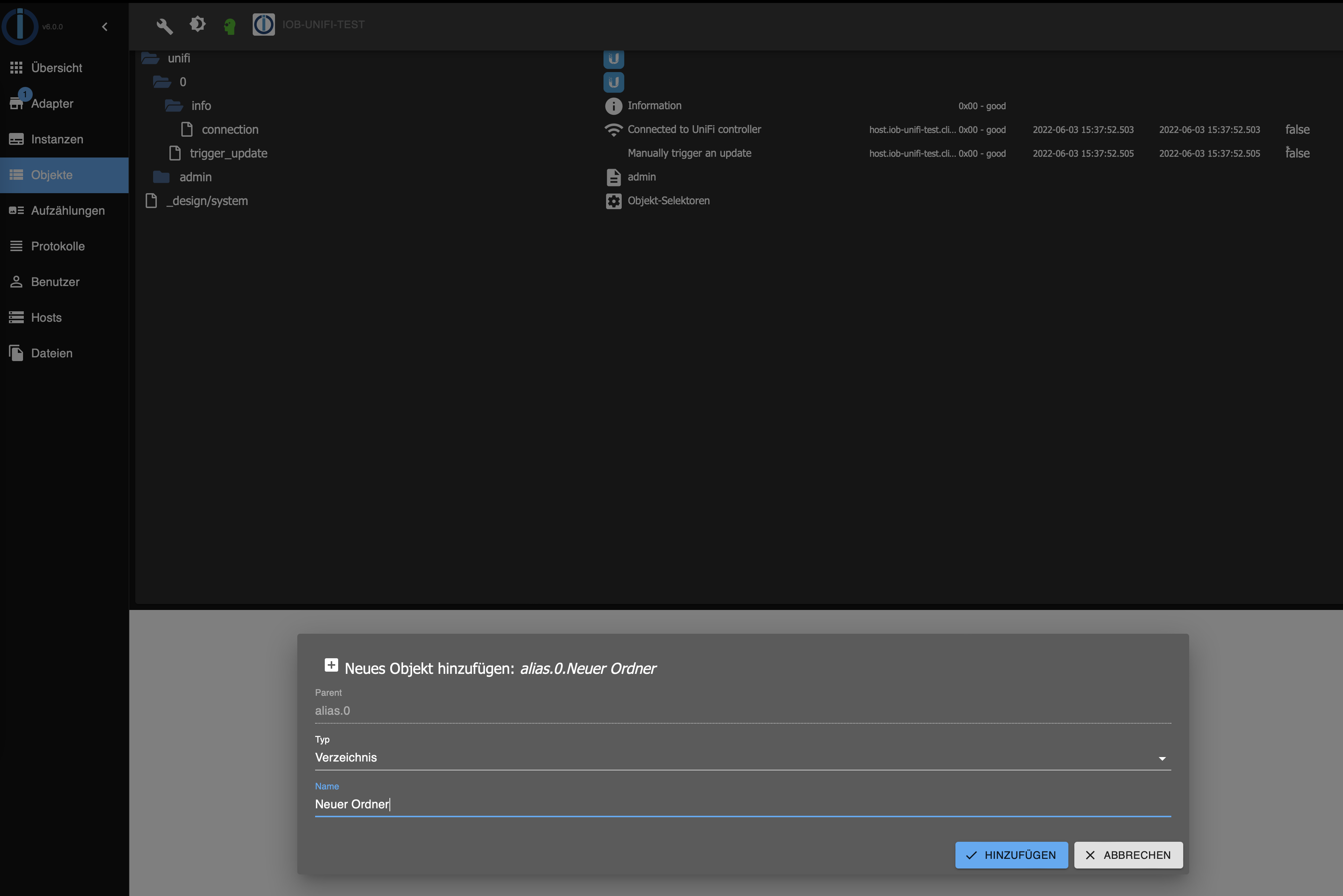This screenshot has width=1343, height=896.
Task: Click the UniFi adapter icon on the unifi row
Action: (x=613, y=58)
